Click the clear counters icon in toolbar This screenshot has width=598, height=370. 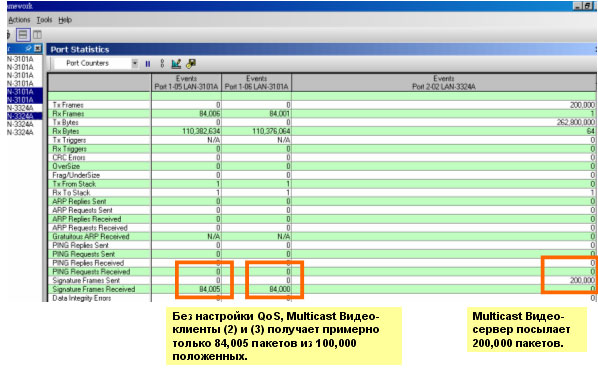pyautogui.click(x=162, y=64)
